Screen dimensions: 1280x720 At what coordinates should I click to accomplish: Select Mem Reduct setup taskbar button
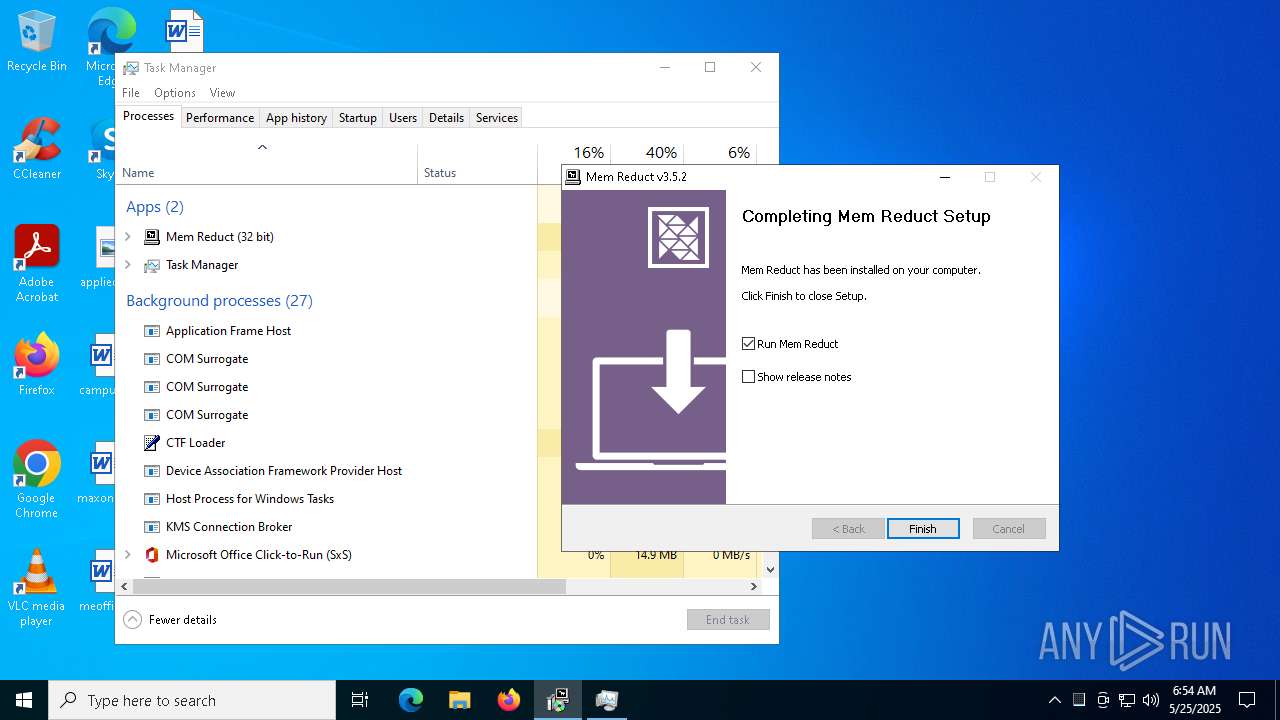[558, 700]
